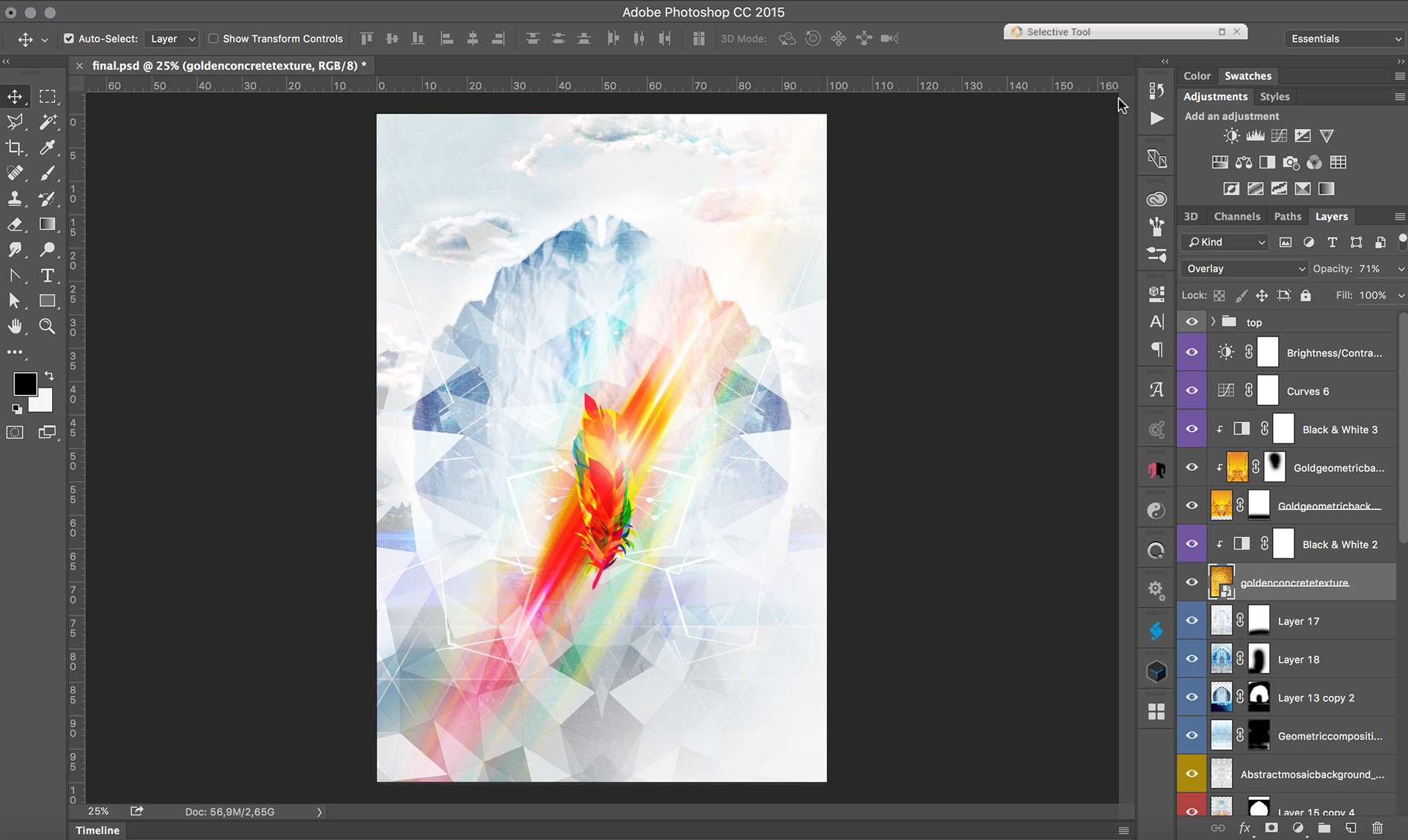Open the Kind filter dropdown

pos(1225,242)
